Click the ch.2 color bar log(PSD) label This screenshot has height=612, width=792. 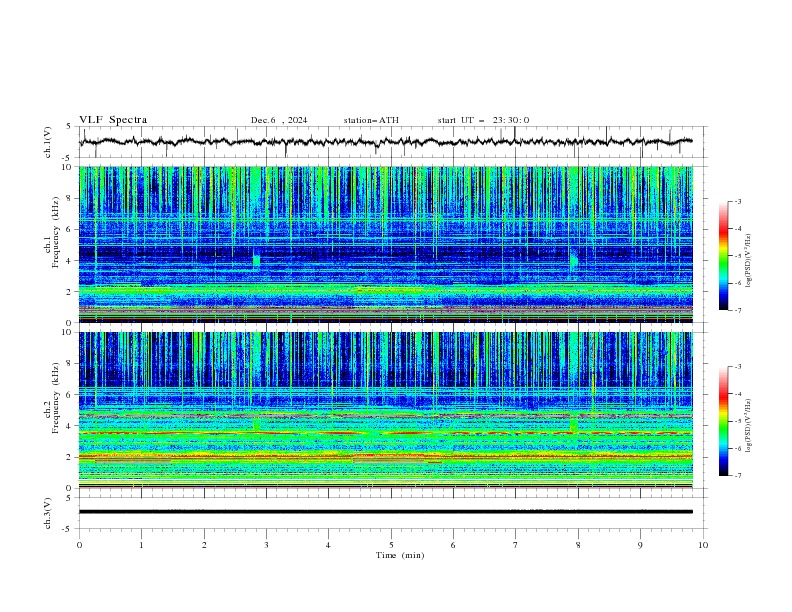[749, 425]
